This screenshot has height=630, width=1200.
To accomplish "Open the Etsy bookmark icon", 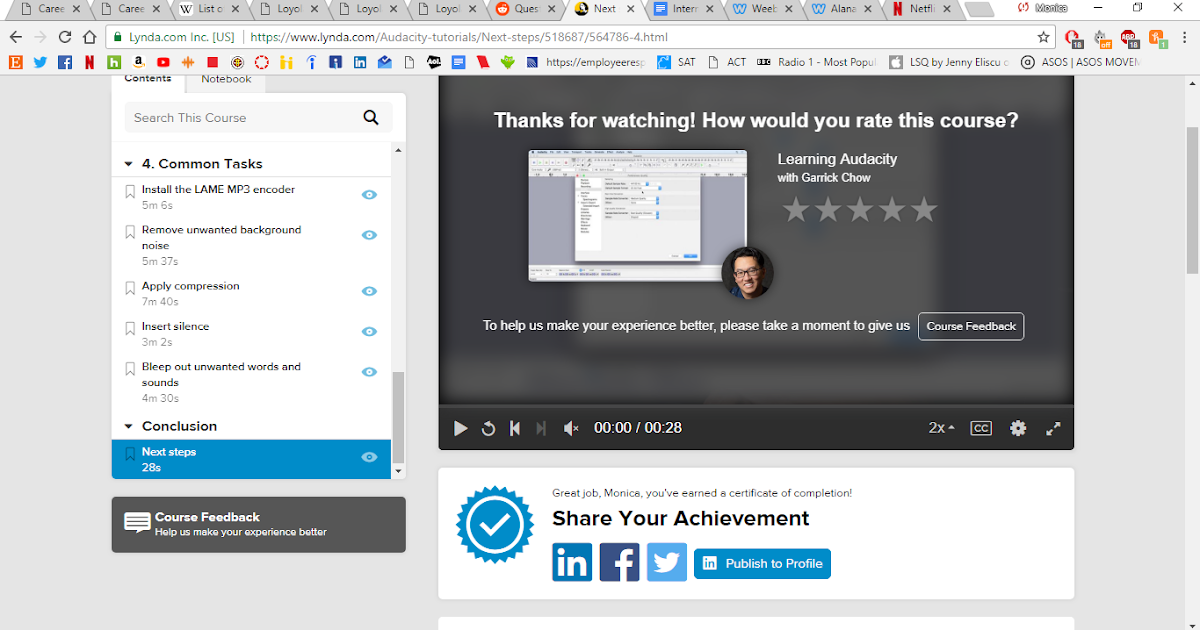I will click(x=15, y=62).
